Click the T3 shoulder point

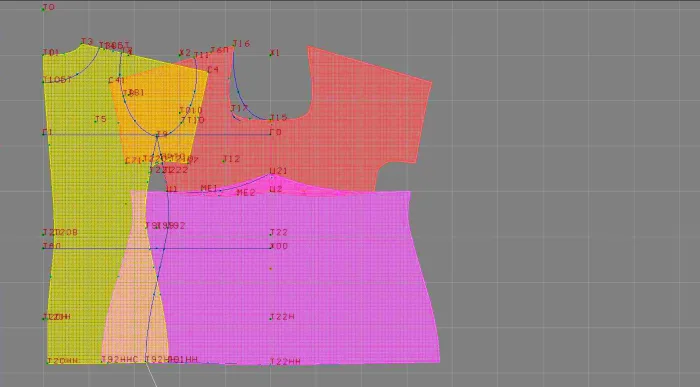coord(82,44)
